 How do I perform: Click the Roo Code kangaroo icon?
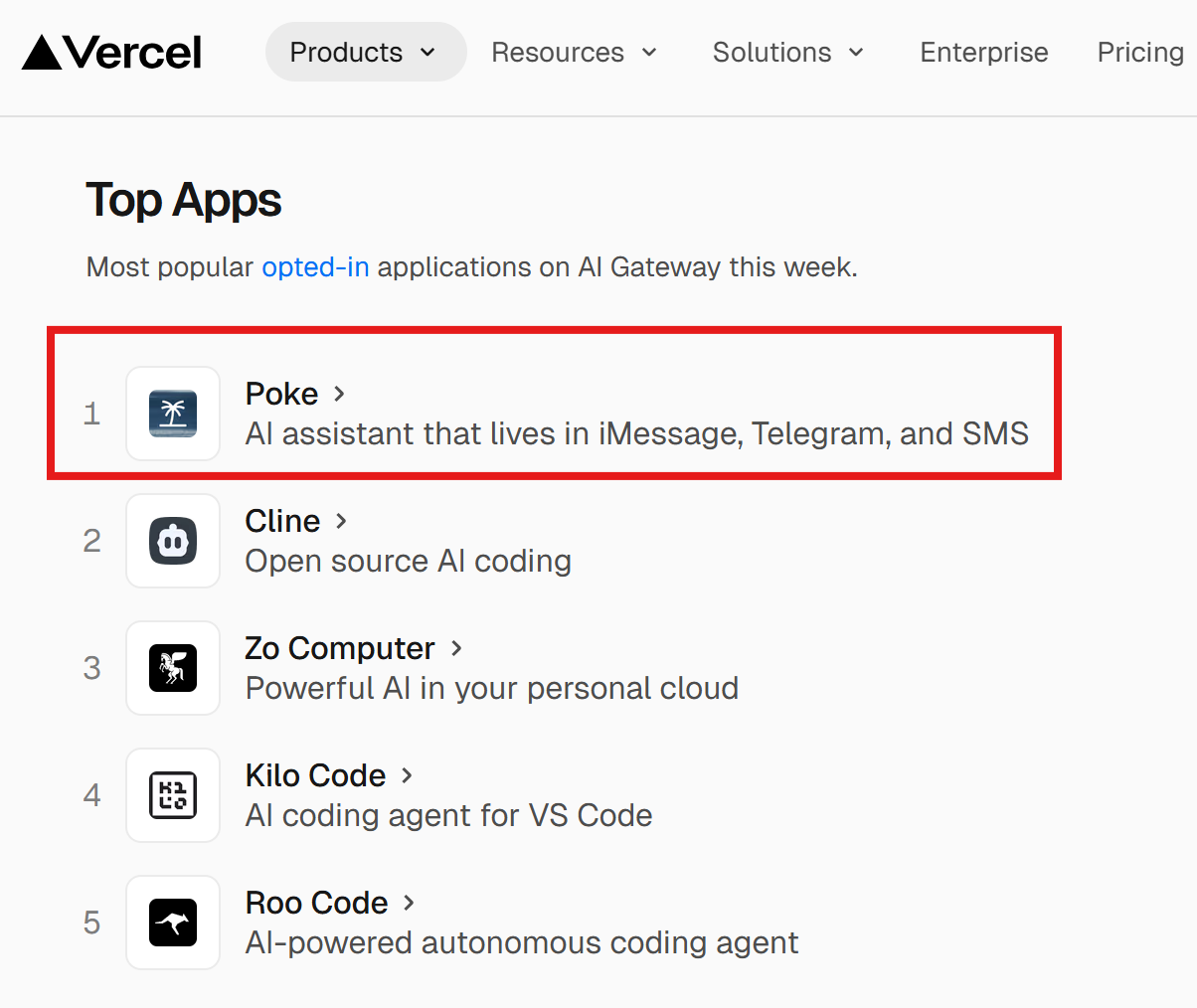click(173, 923)
